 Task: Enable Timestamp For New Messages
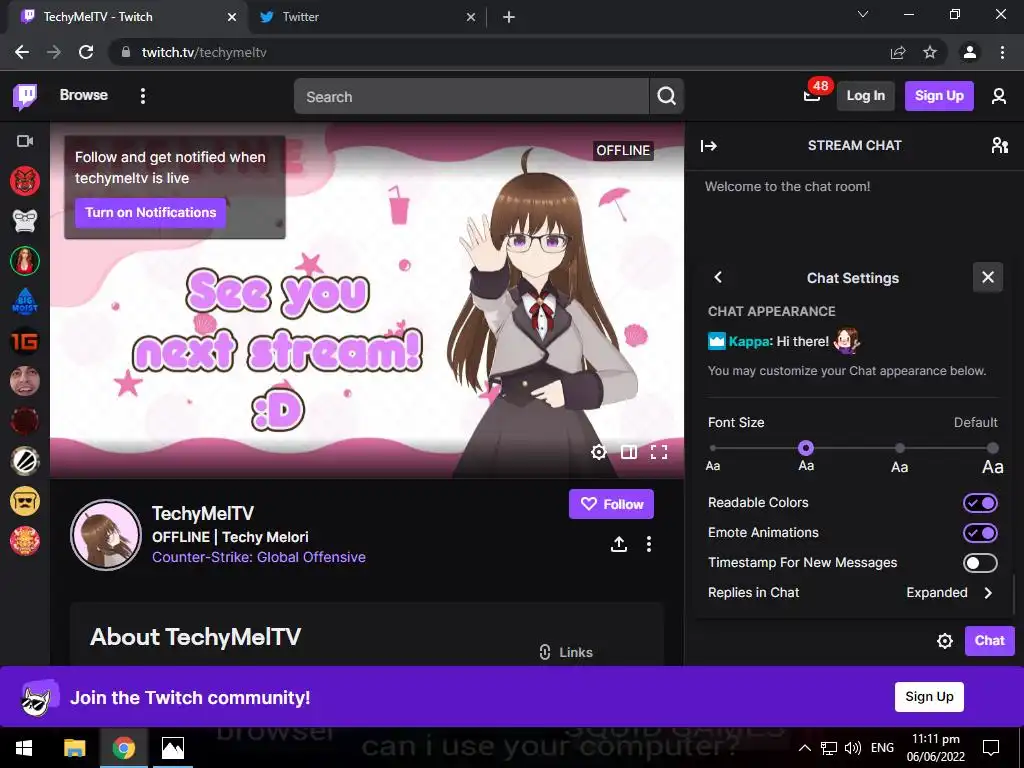(x=980, y=563)
